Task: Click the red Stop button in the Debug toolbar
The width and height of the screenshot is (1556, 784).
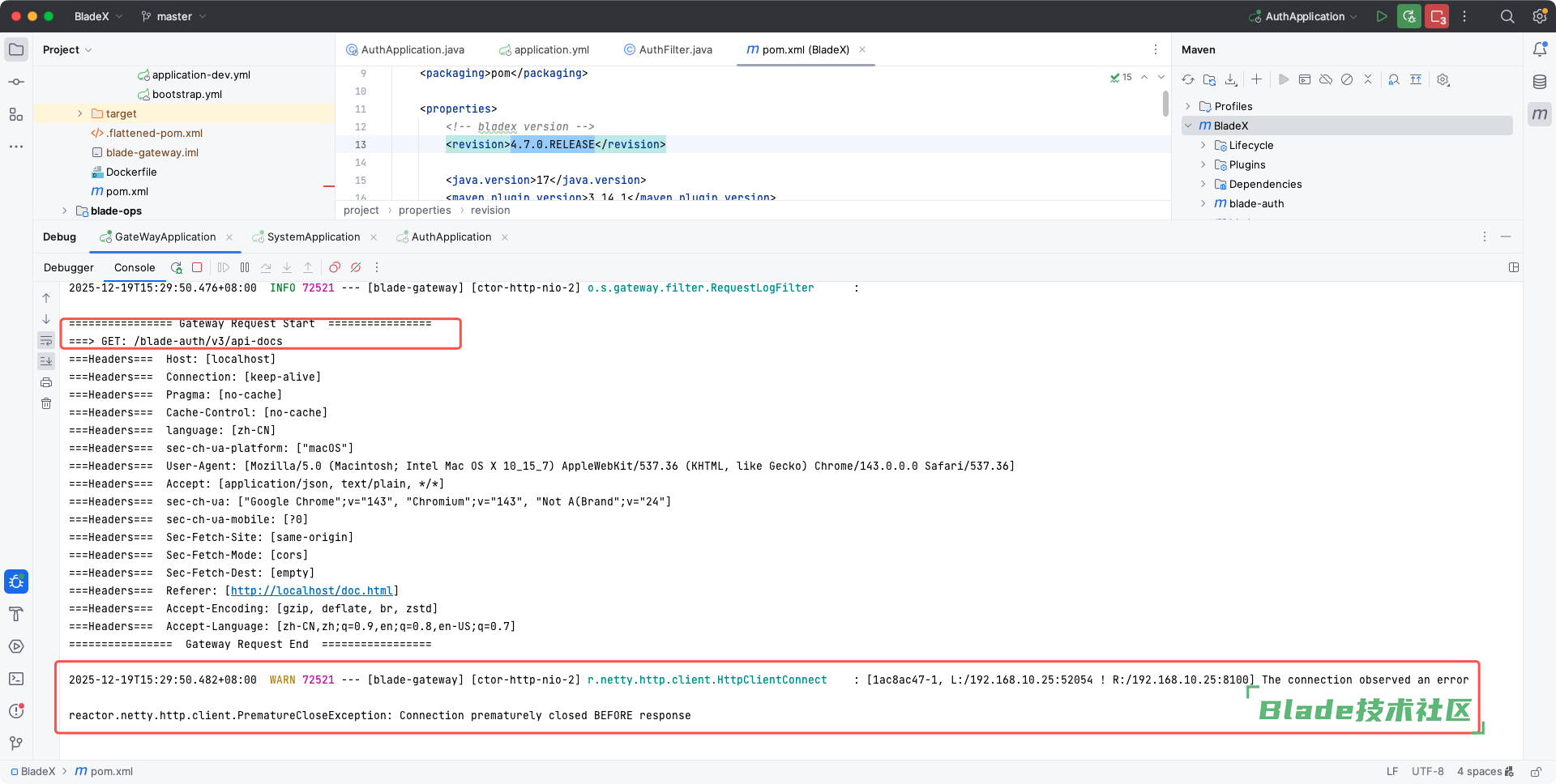Action: (197, 267)
